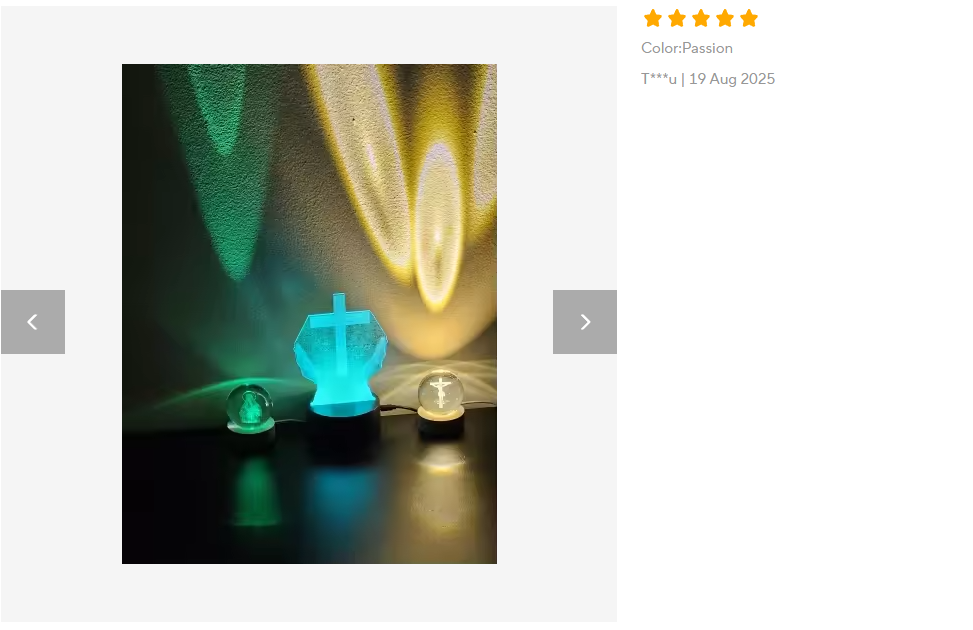
Task: Click the reviewer name T***u
Action: point(658,79)
